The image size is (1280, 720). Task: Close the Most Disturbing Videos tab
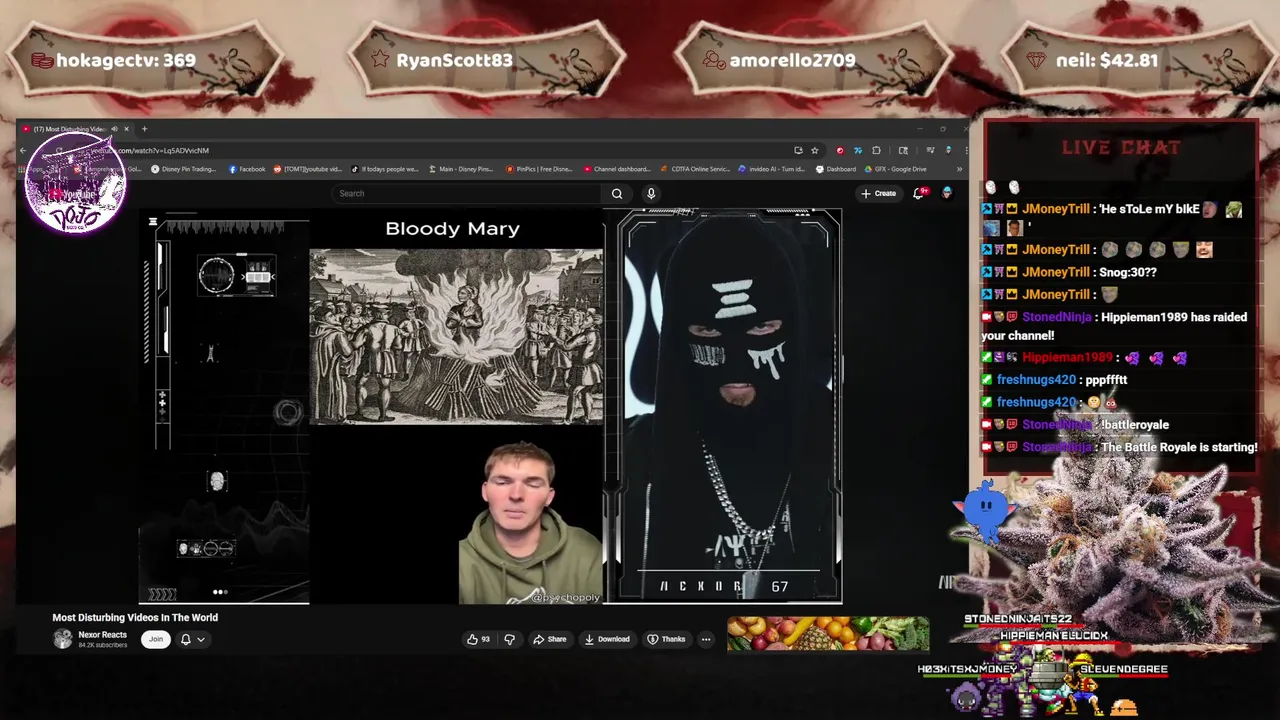tap(126, 129)
